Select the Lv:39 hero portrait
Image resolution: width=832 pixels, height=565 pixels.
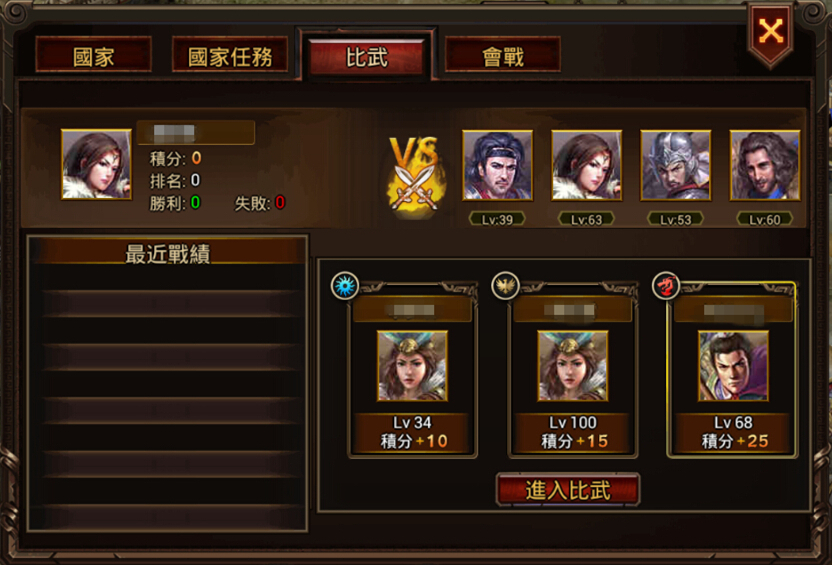tap(497, 166)
